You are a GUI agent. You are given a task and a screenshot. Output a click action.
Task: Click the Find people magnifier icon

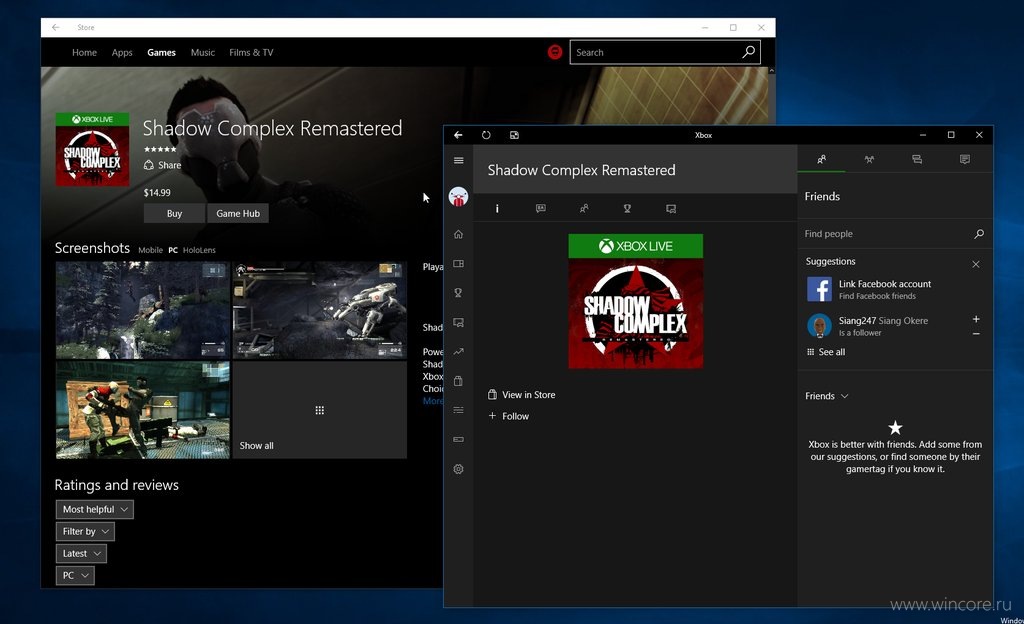point(978,234)
